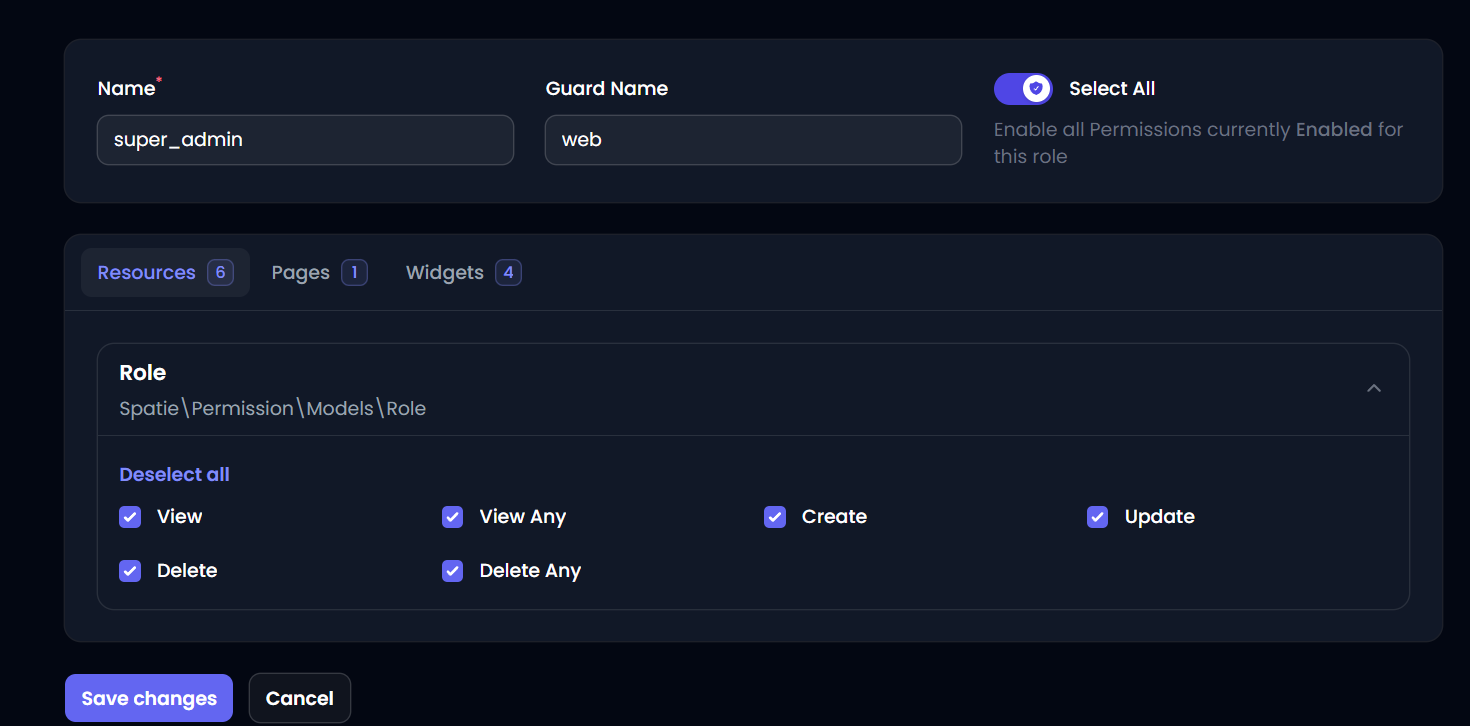1470x726 pixels.
Task: Click the Widgets count badge showing 4
Action: click(508, 273)
